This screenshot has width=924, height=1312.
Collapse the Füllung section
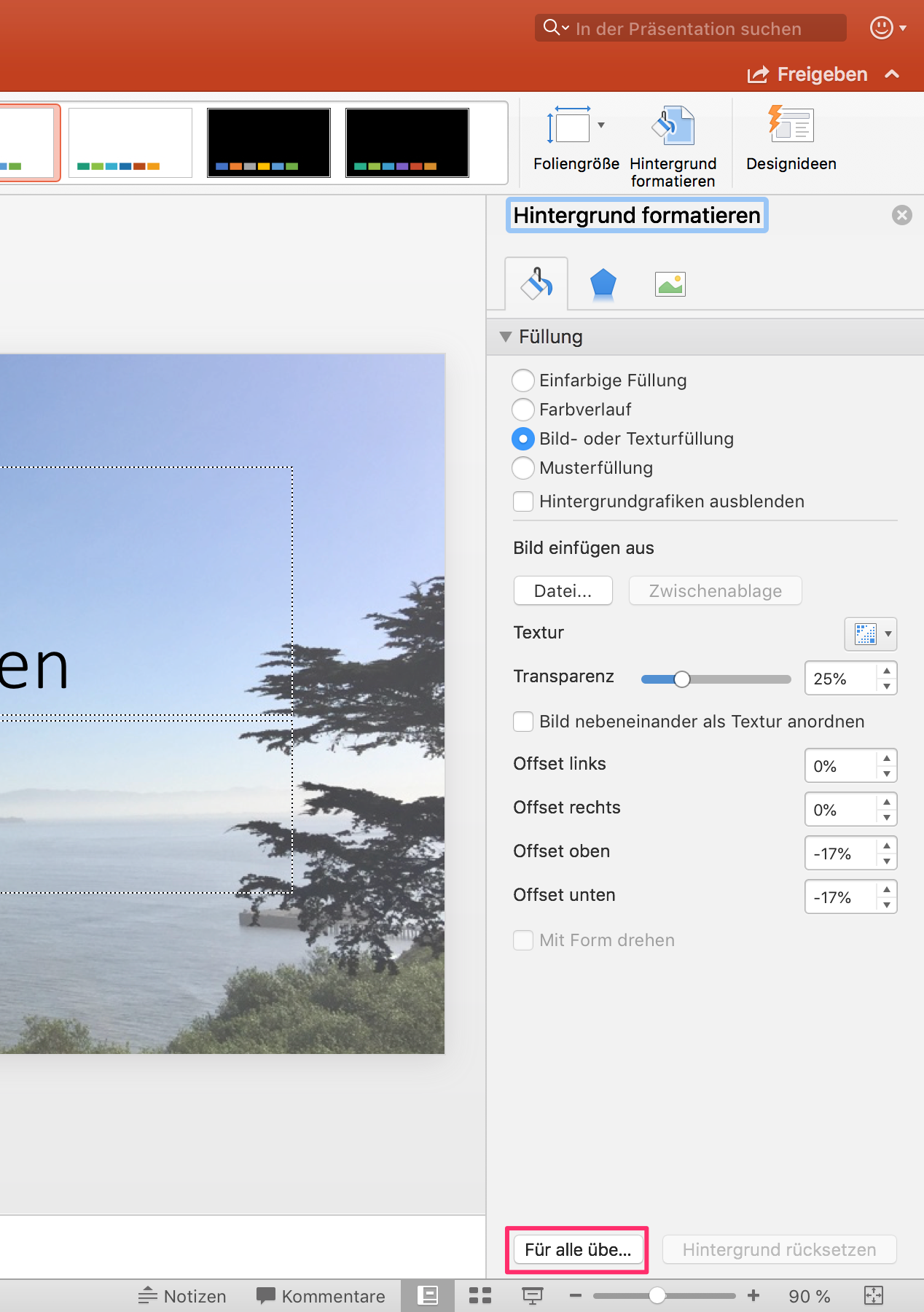(x=506, y=337)
